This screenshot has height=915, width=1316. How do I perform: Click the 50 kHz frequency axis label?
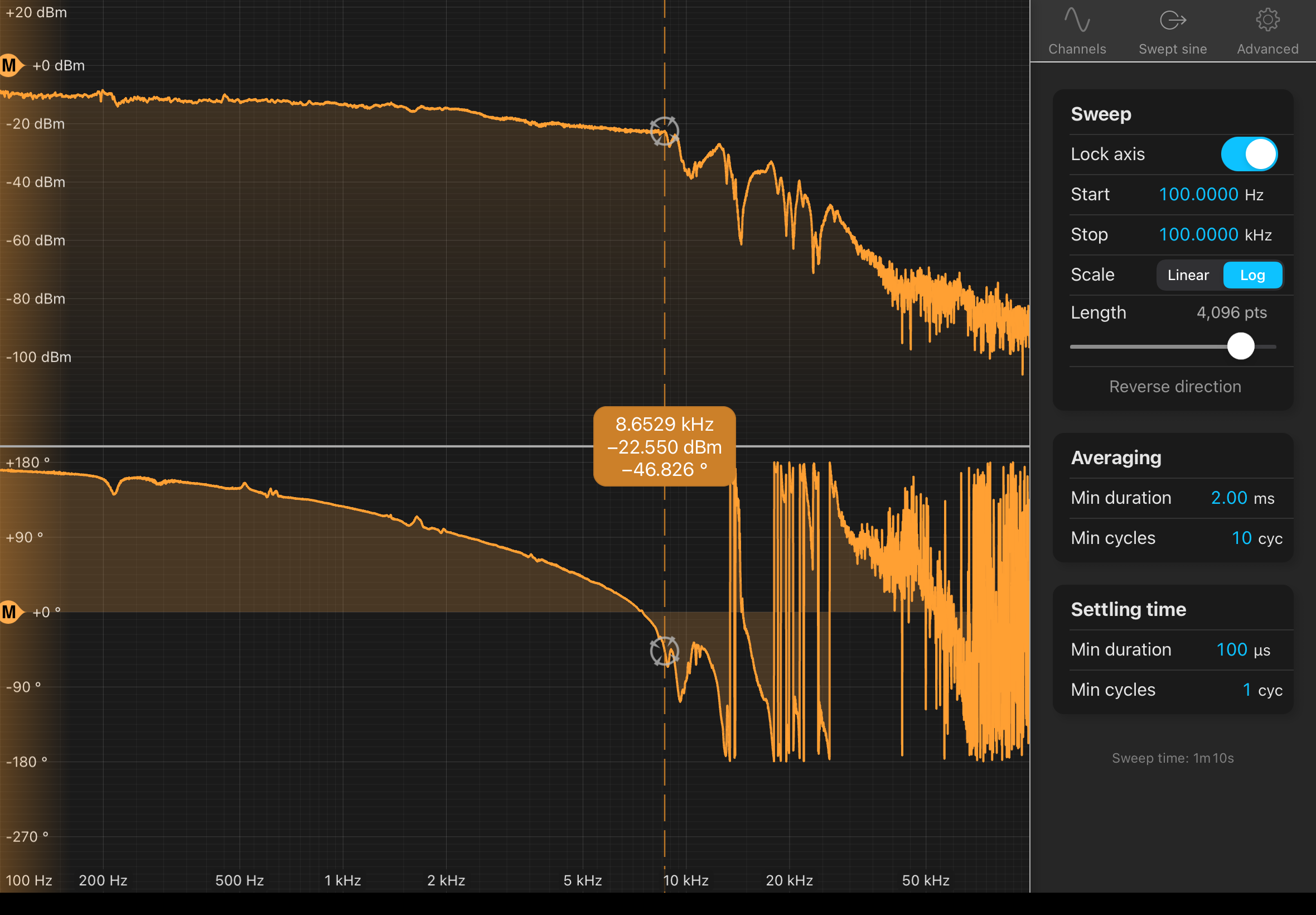[x=926, y=880]
